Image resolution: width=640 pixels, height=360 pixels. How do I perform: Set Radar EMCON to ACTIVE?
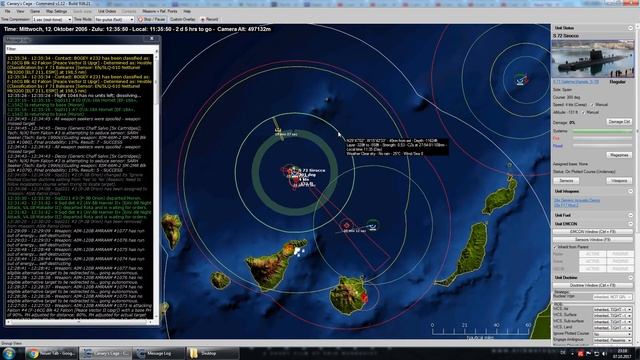coord(592,254)
